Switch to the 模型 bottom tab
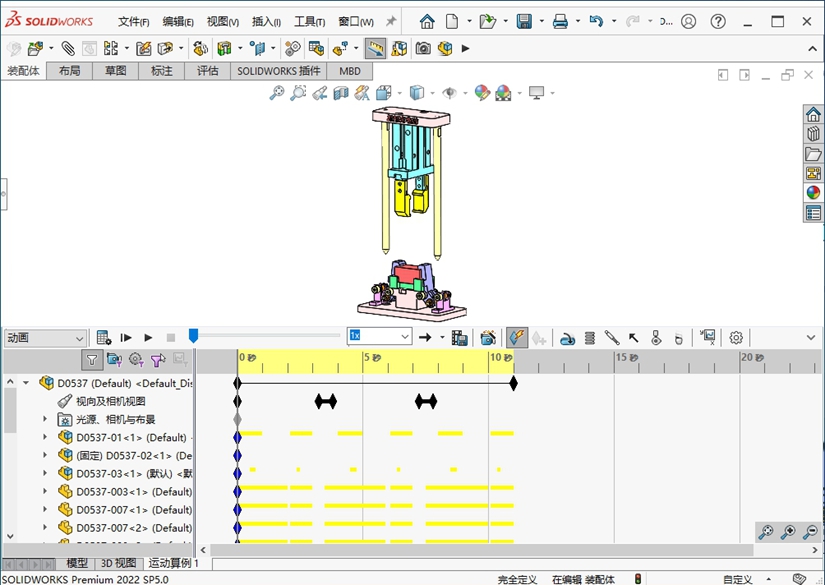The image size is (825, 585). click(x=77, y=563)
